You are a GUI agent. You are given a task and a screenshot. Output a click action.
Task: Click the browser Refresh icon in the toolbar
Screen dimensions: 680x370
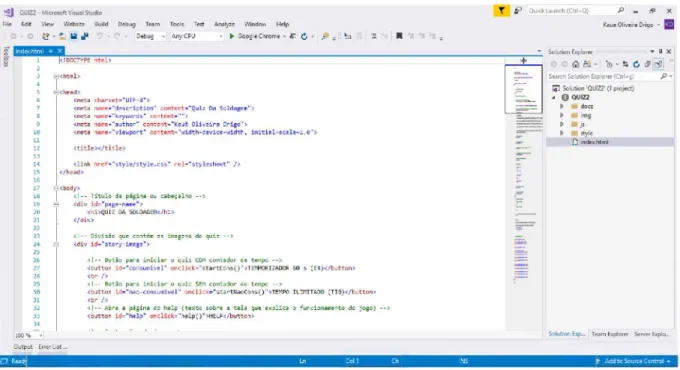(304, 36)
